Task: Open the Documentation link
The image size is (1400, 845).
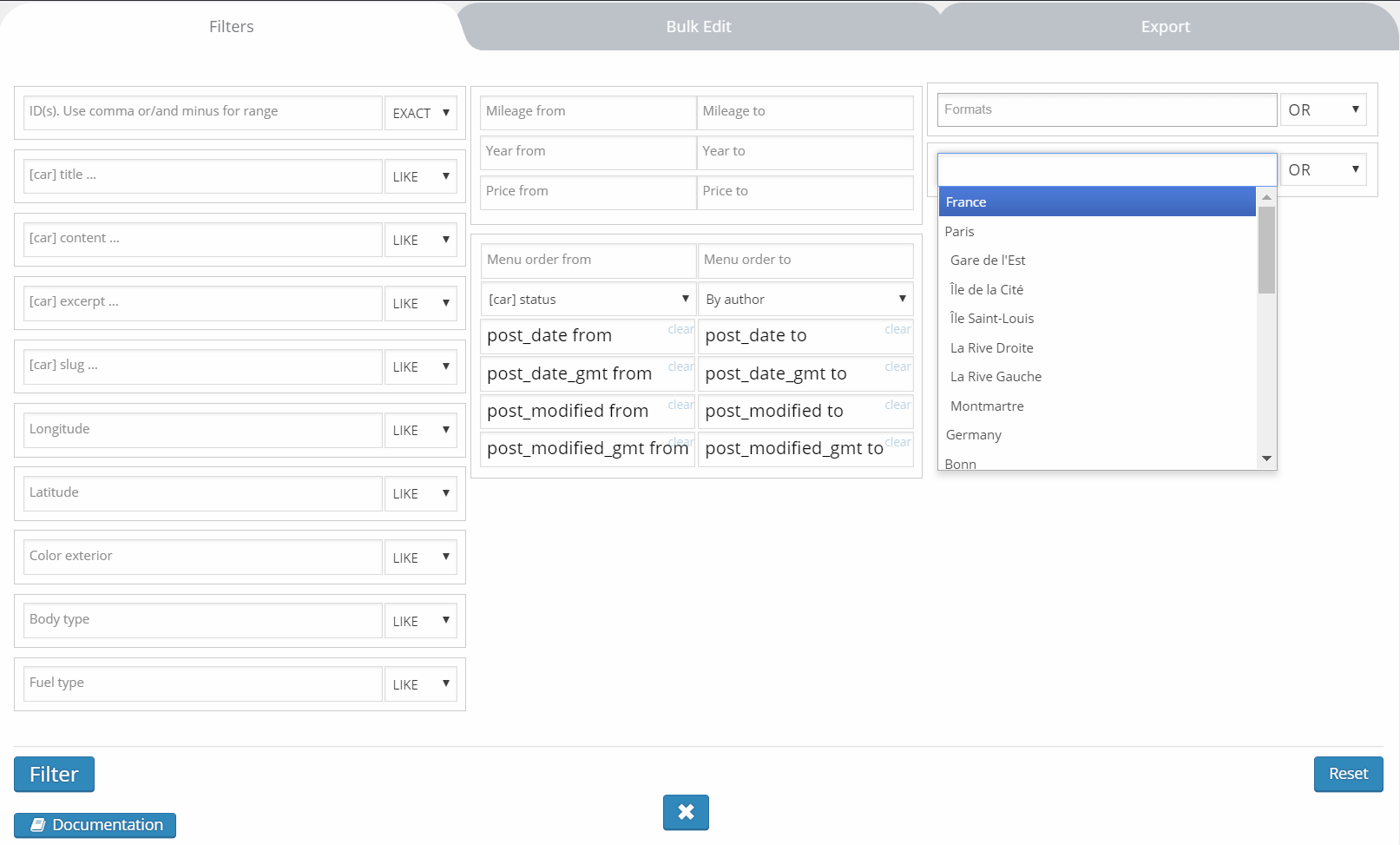Action: (x=95, y=825)
